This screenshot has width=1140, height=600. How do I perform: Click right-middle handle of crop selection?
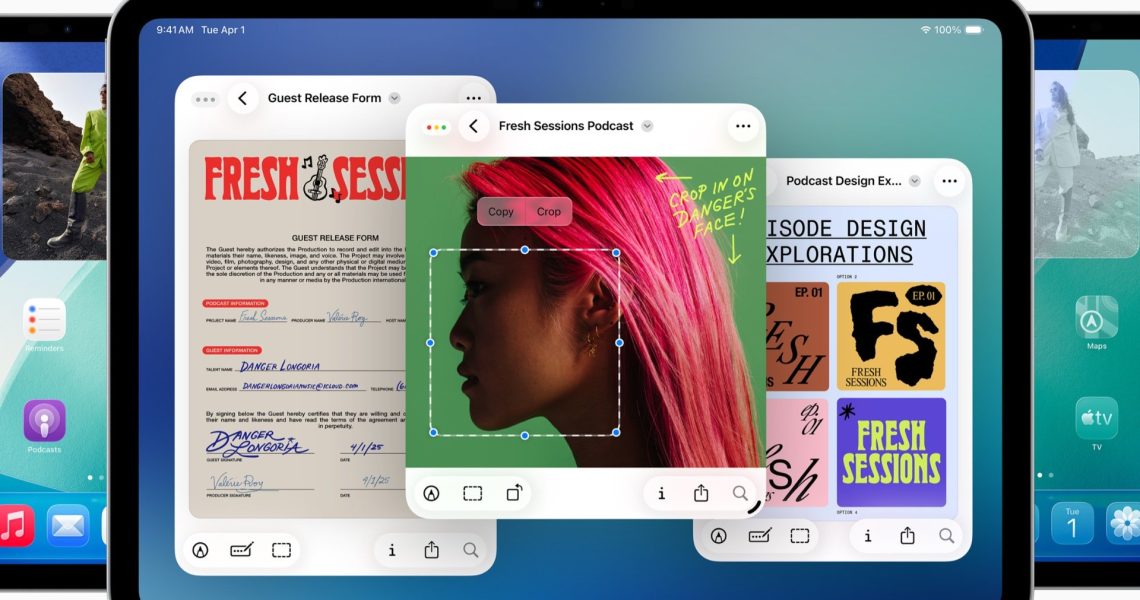pos(619,343)
